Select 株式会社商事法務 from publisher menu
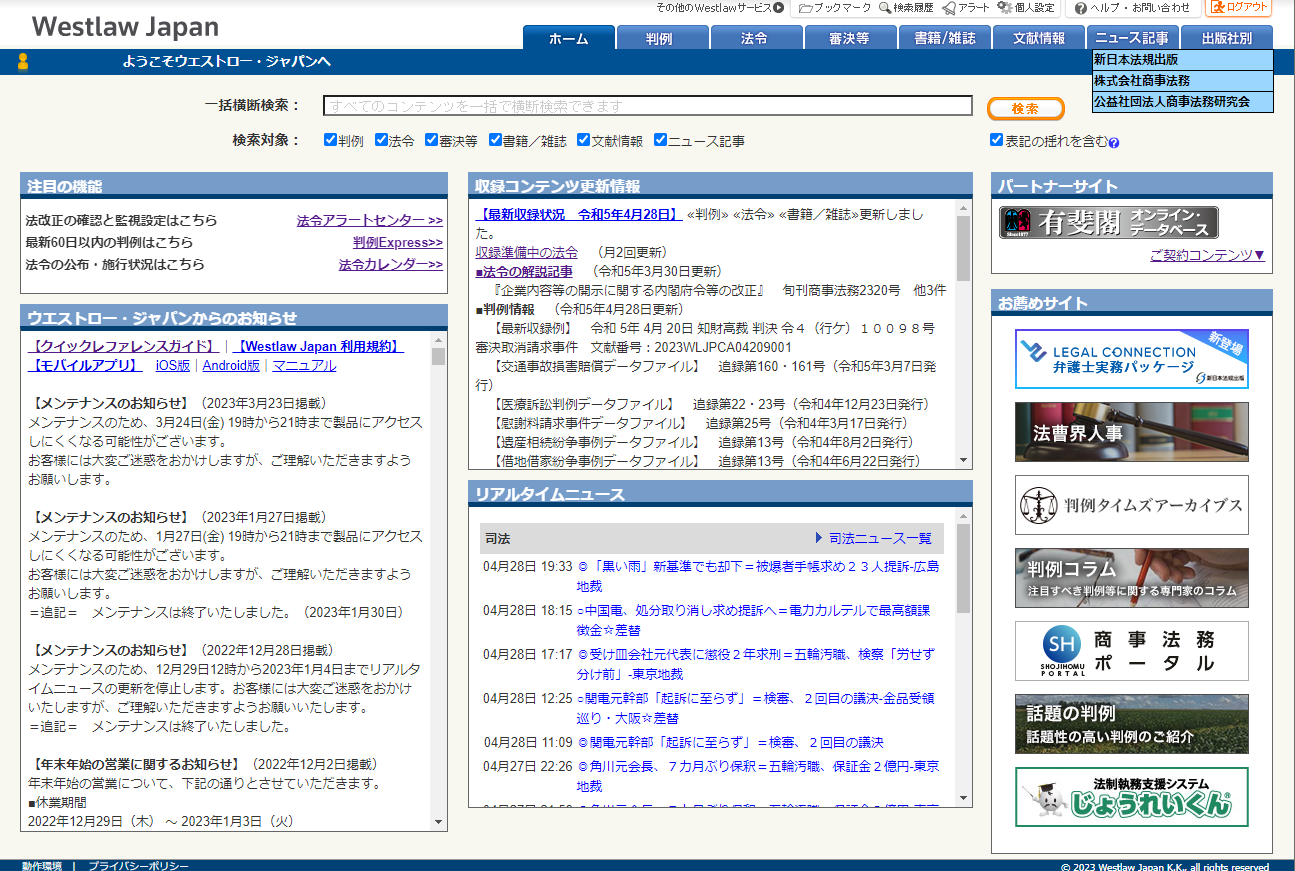The height and width of the screenshot is (871, 1295). 1183,81
